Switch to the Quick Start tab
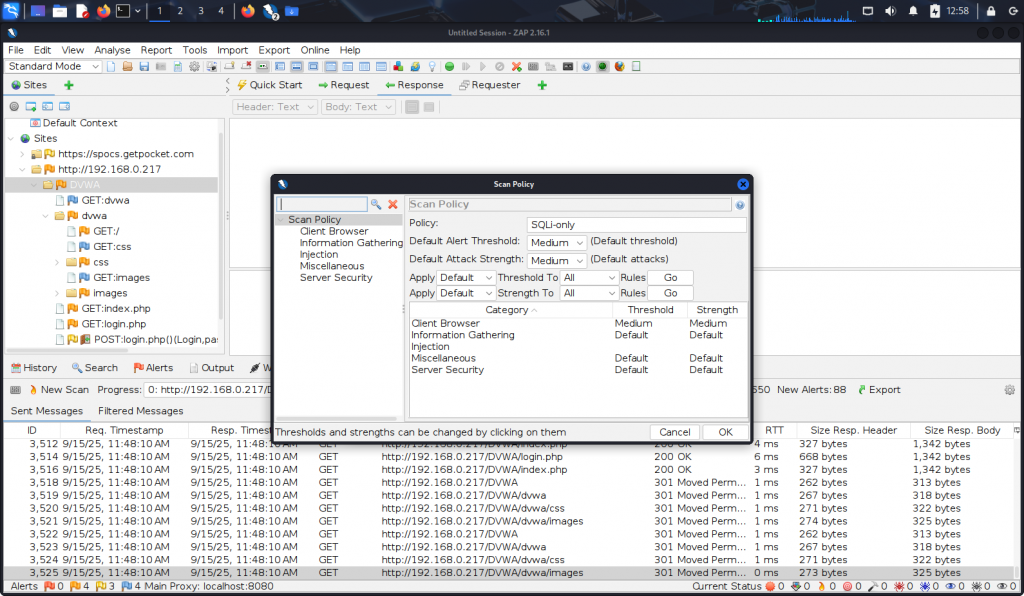The width and height of the screenshot is (1024, 596). click(270, 85)
